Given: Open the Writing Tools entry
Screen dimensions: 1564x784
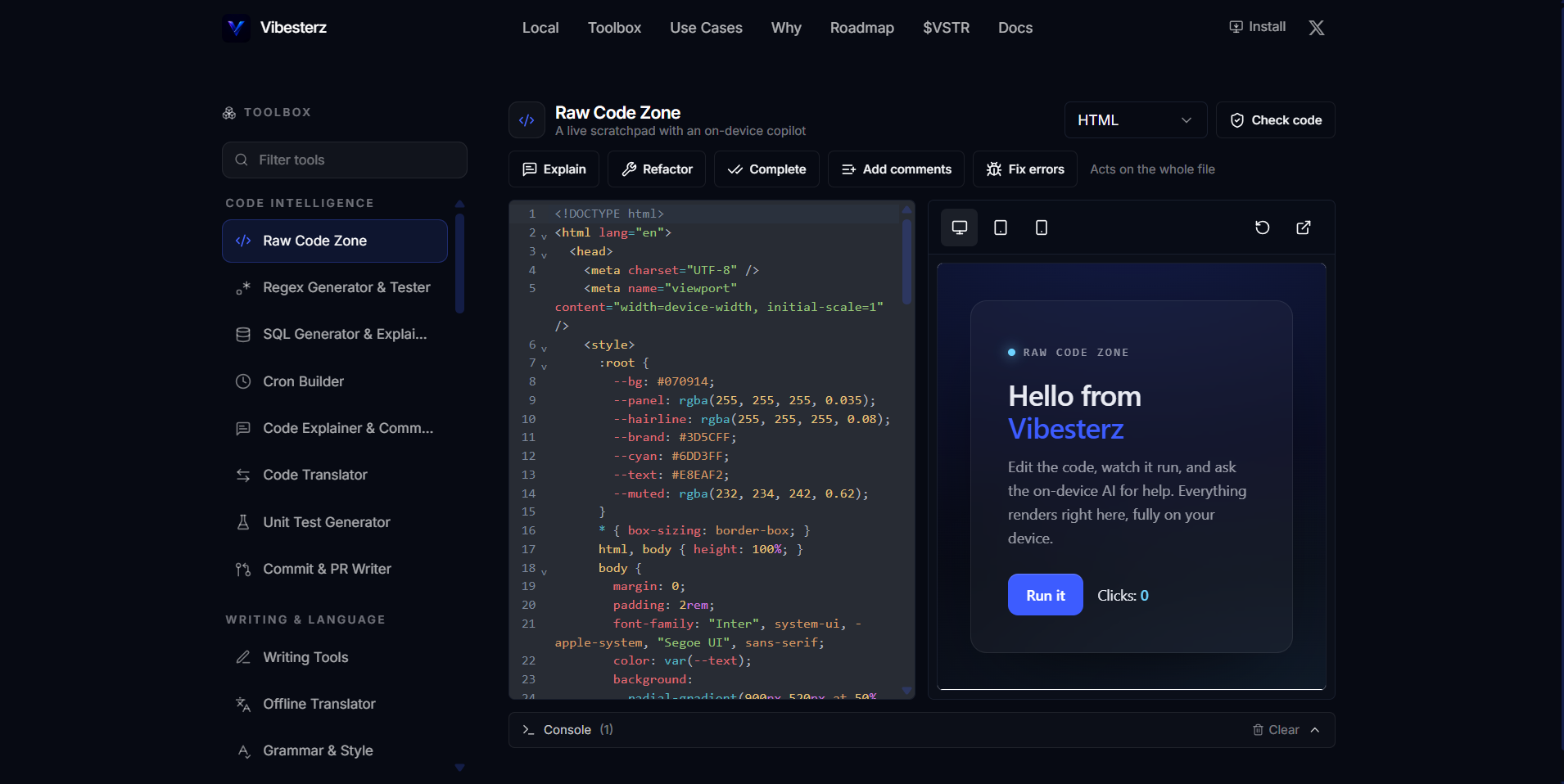Looking at the screenshot, I should tap(335, 657).
